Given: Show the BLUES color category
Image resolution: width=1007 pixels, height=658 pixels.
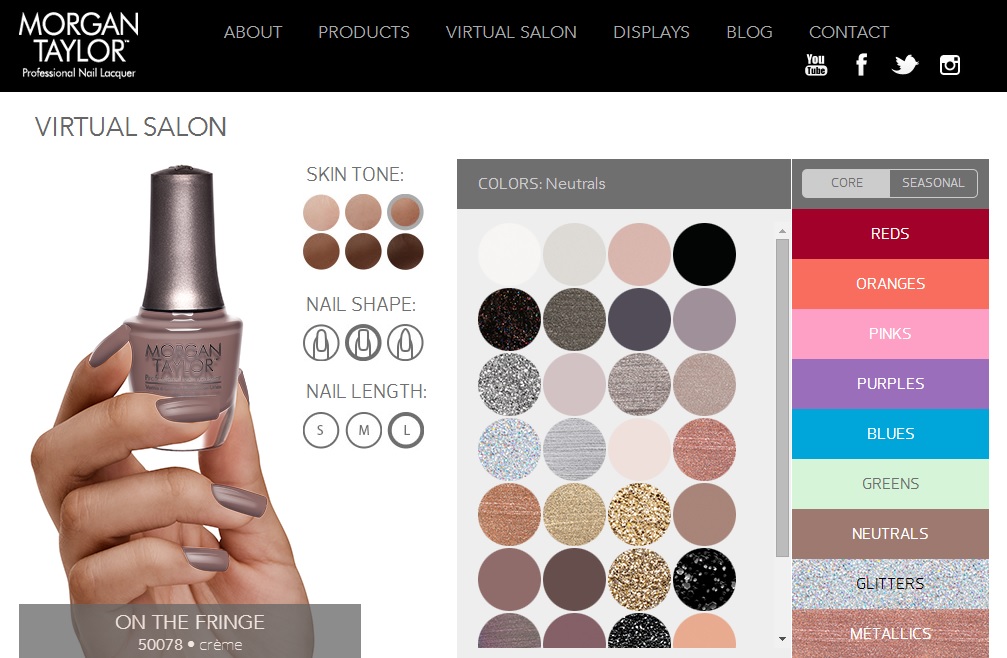Looking at the screenshot, I should pyautogui.click(x=890, y=434).
